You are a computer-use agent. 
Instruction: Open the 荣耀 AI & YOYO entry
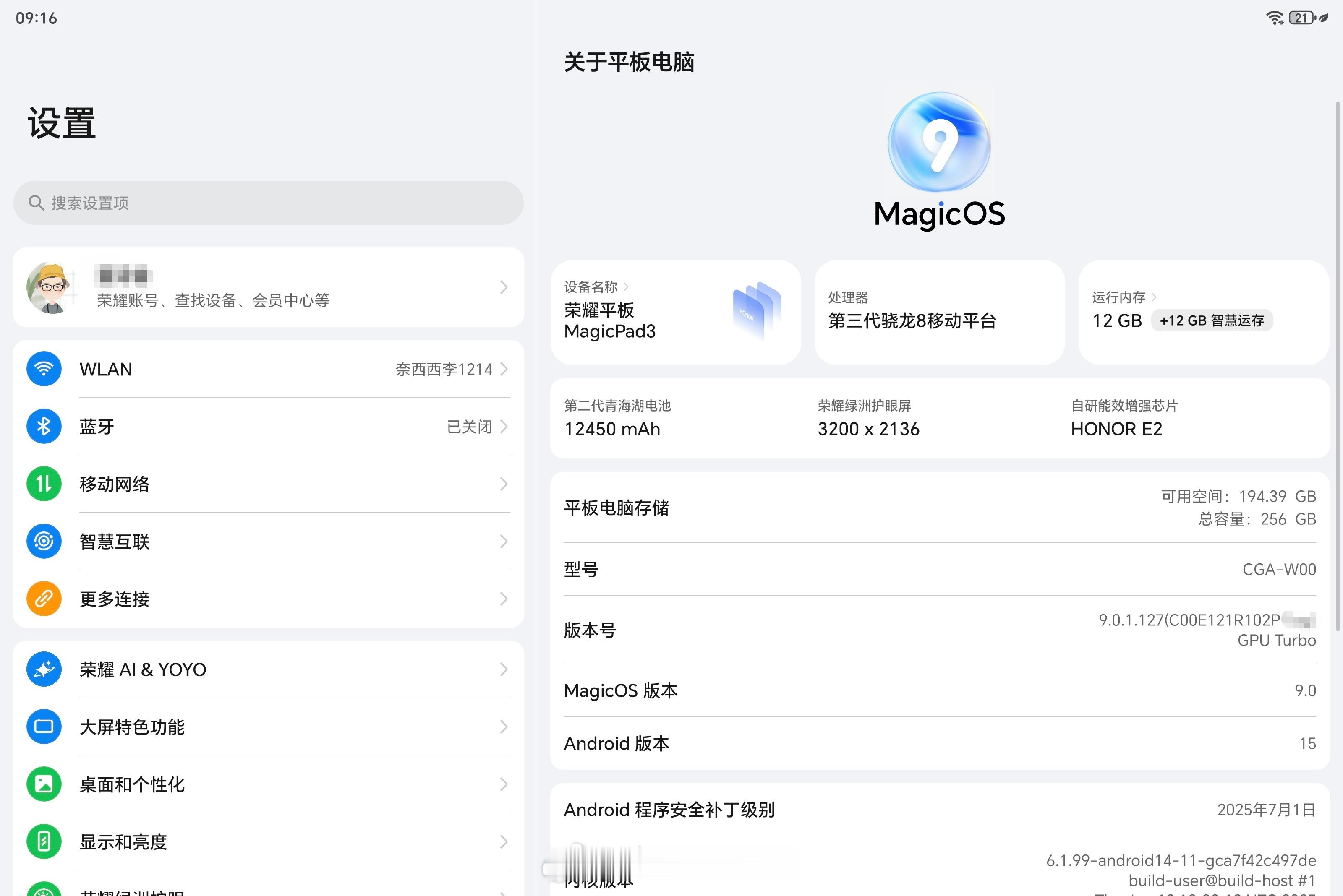268,669
